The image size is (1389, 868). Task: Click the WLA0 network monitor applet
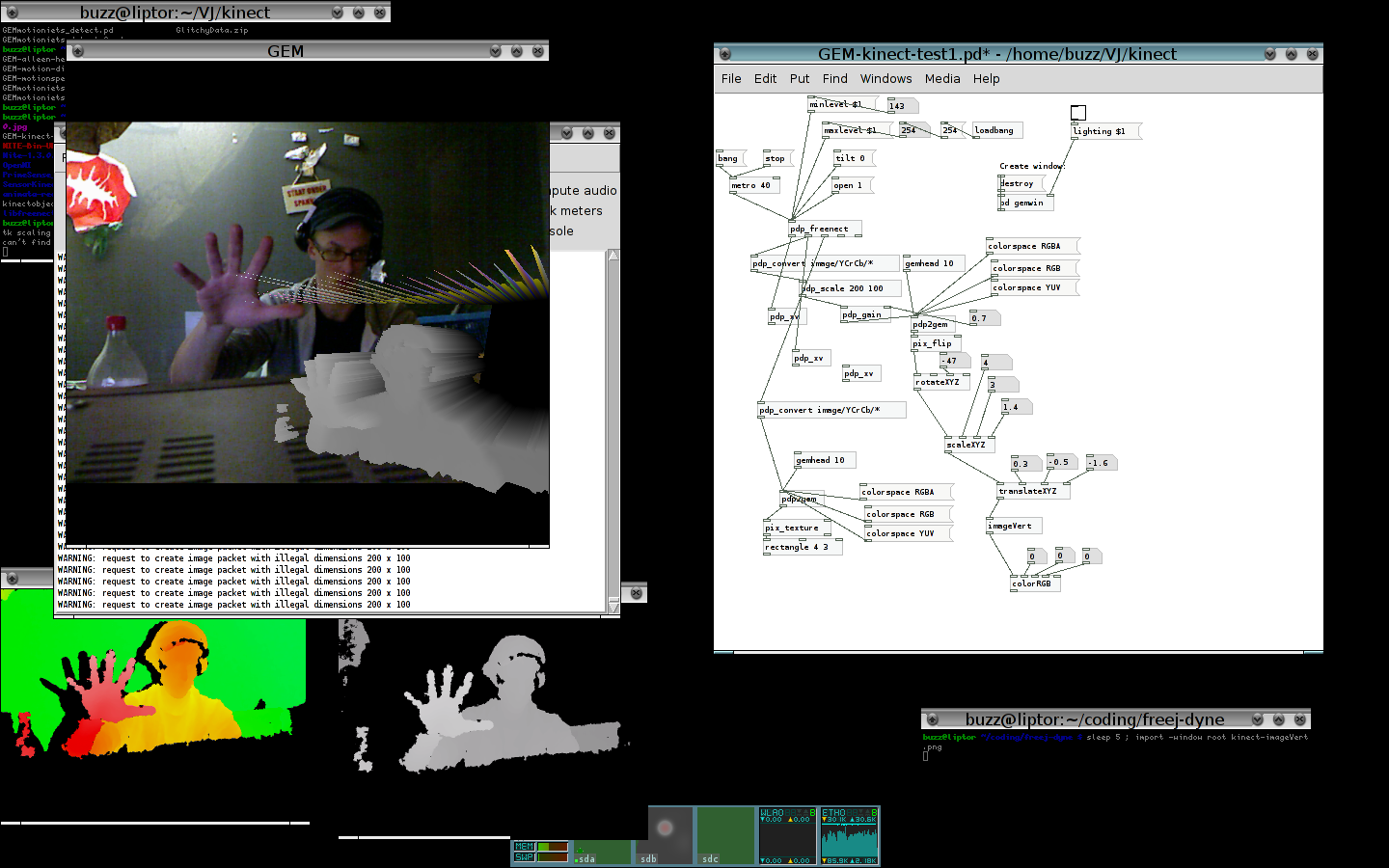pyautogui.click(x=787, y=836)
